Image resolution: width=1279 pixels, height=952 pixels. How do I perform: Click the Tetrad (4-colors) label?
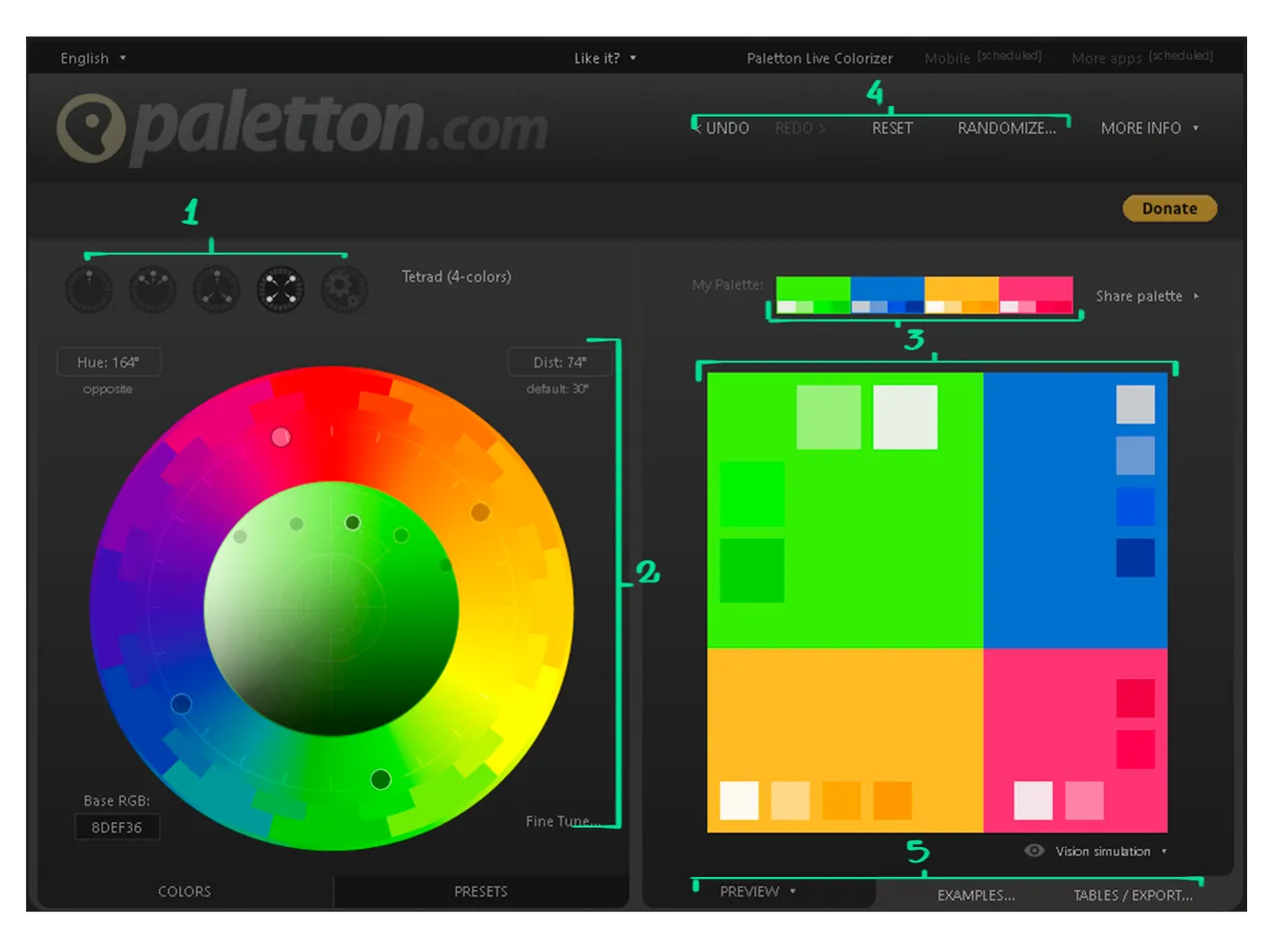[x=456, y=277]
